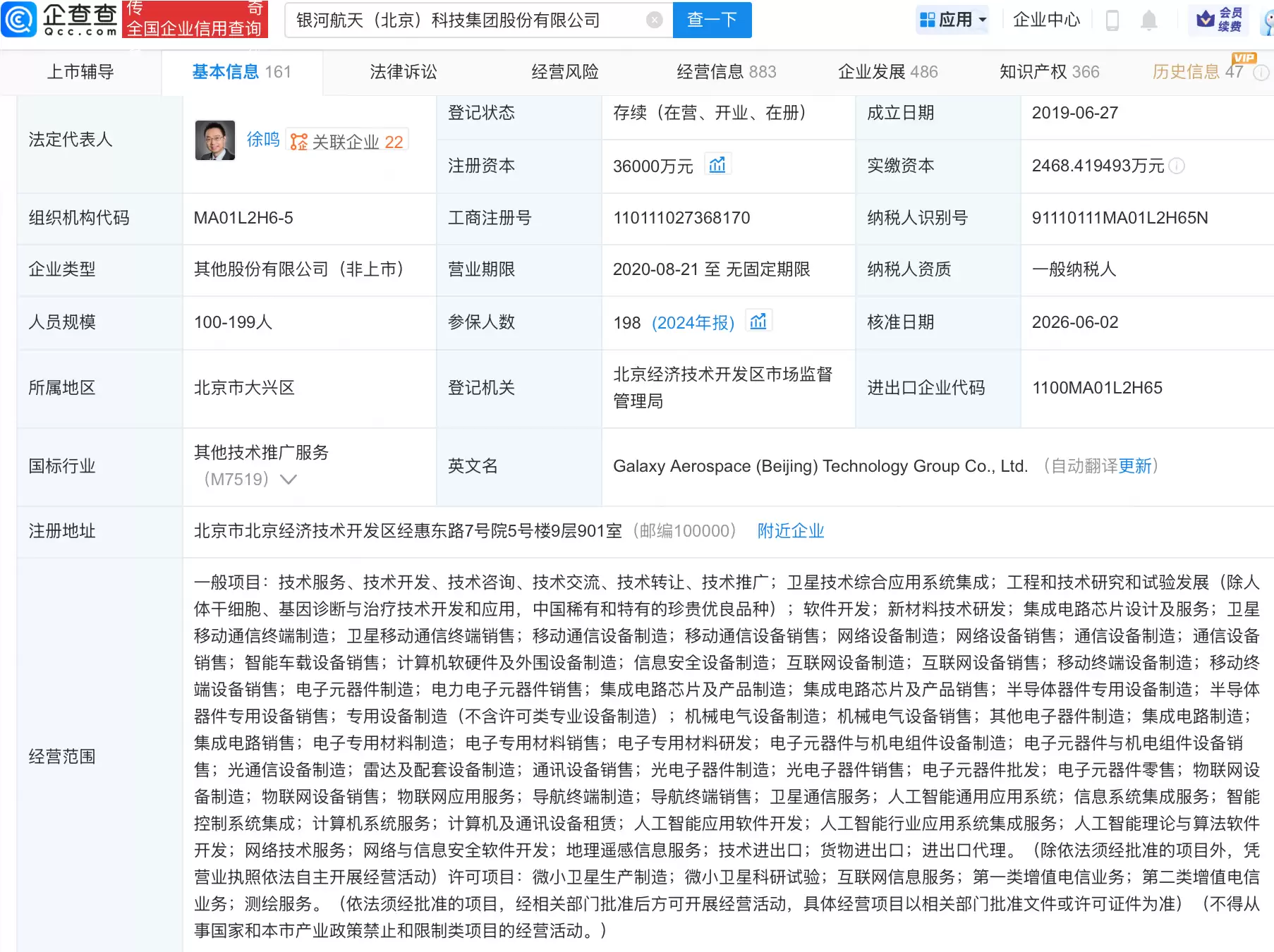1274x952 pixels.
Task: Select the paid-in capital 2468.419493万元 value
Action: [1098, 166]
